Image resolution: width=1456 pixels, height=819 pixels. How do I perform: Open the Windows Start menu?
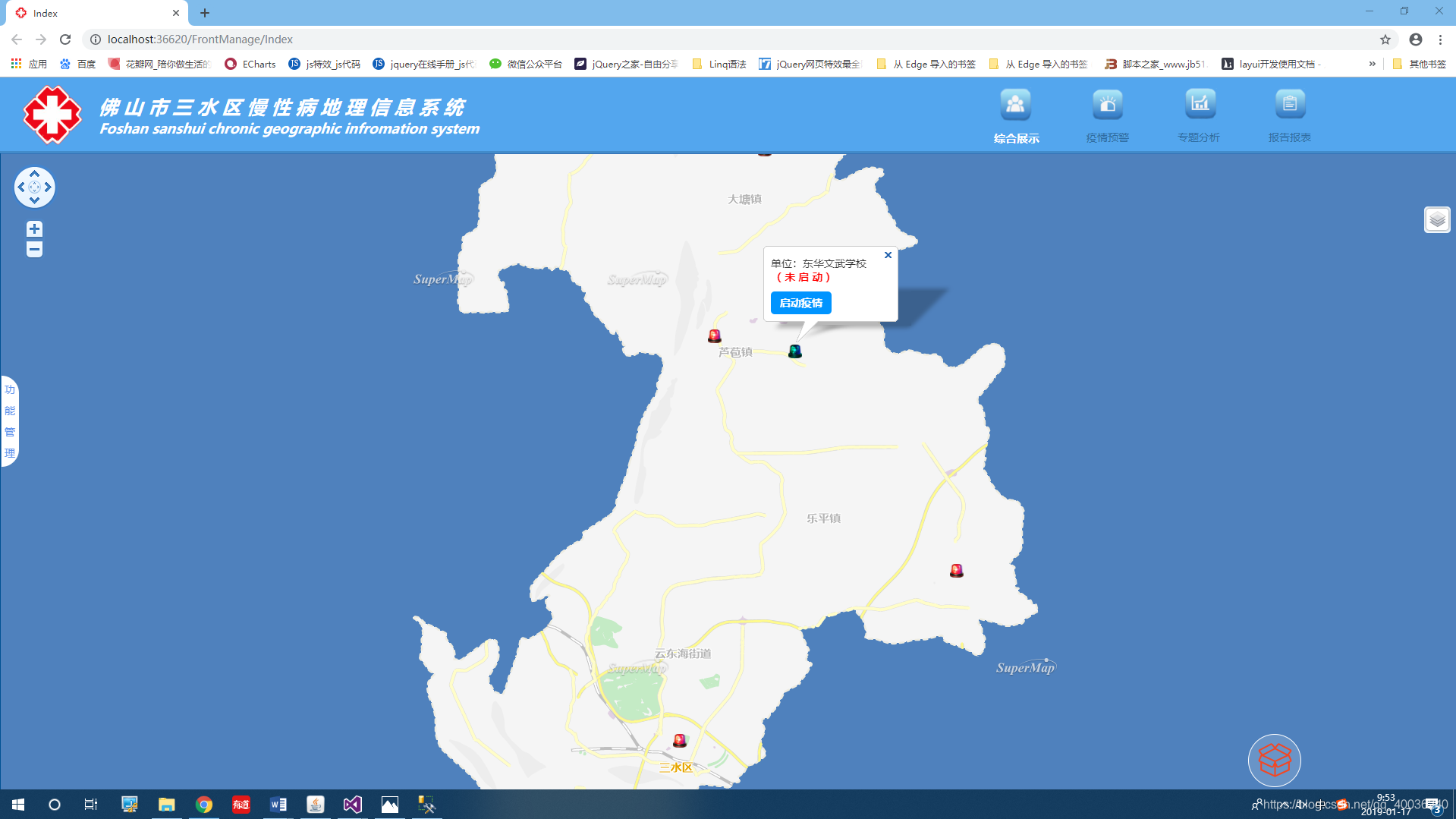pyautogui.click(x=18, y=804)
